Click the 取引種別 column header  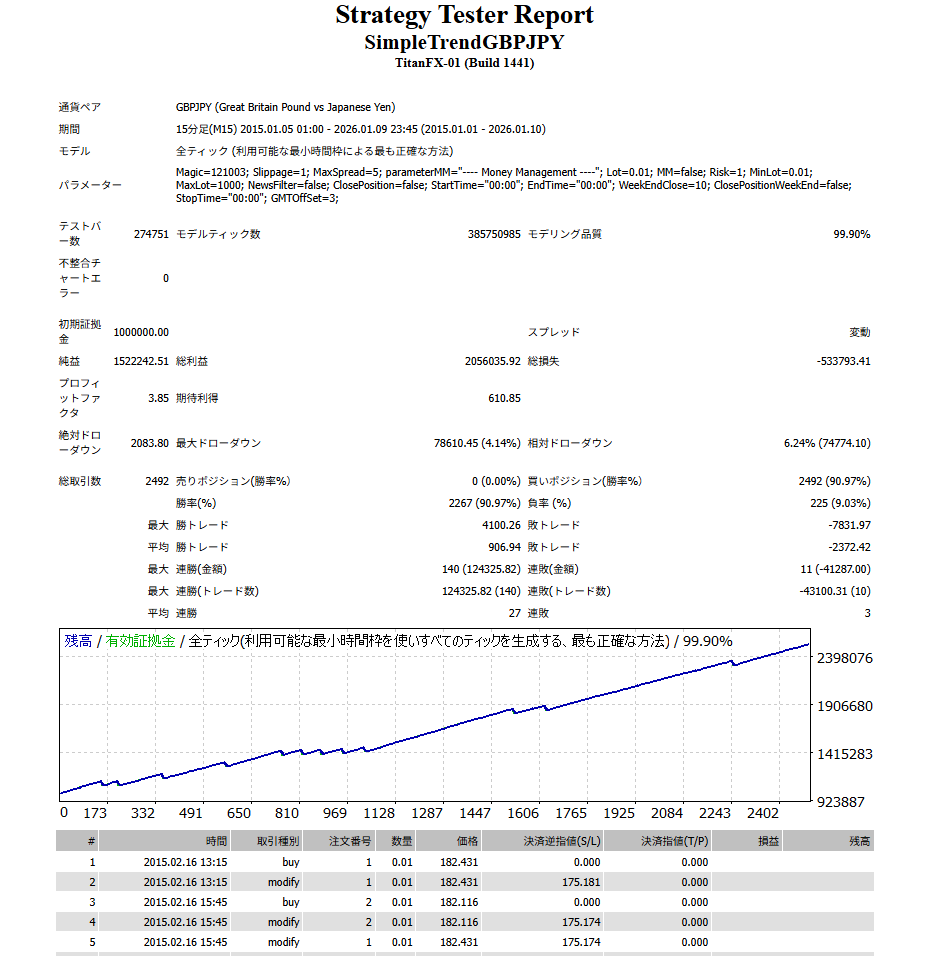(x=277, y=841)
